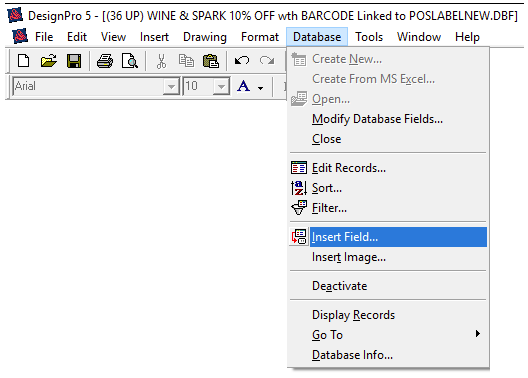
Task: Click the Filter funnel icon
Action: click(x=299, y=208)
